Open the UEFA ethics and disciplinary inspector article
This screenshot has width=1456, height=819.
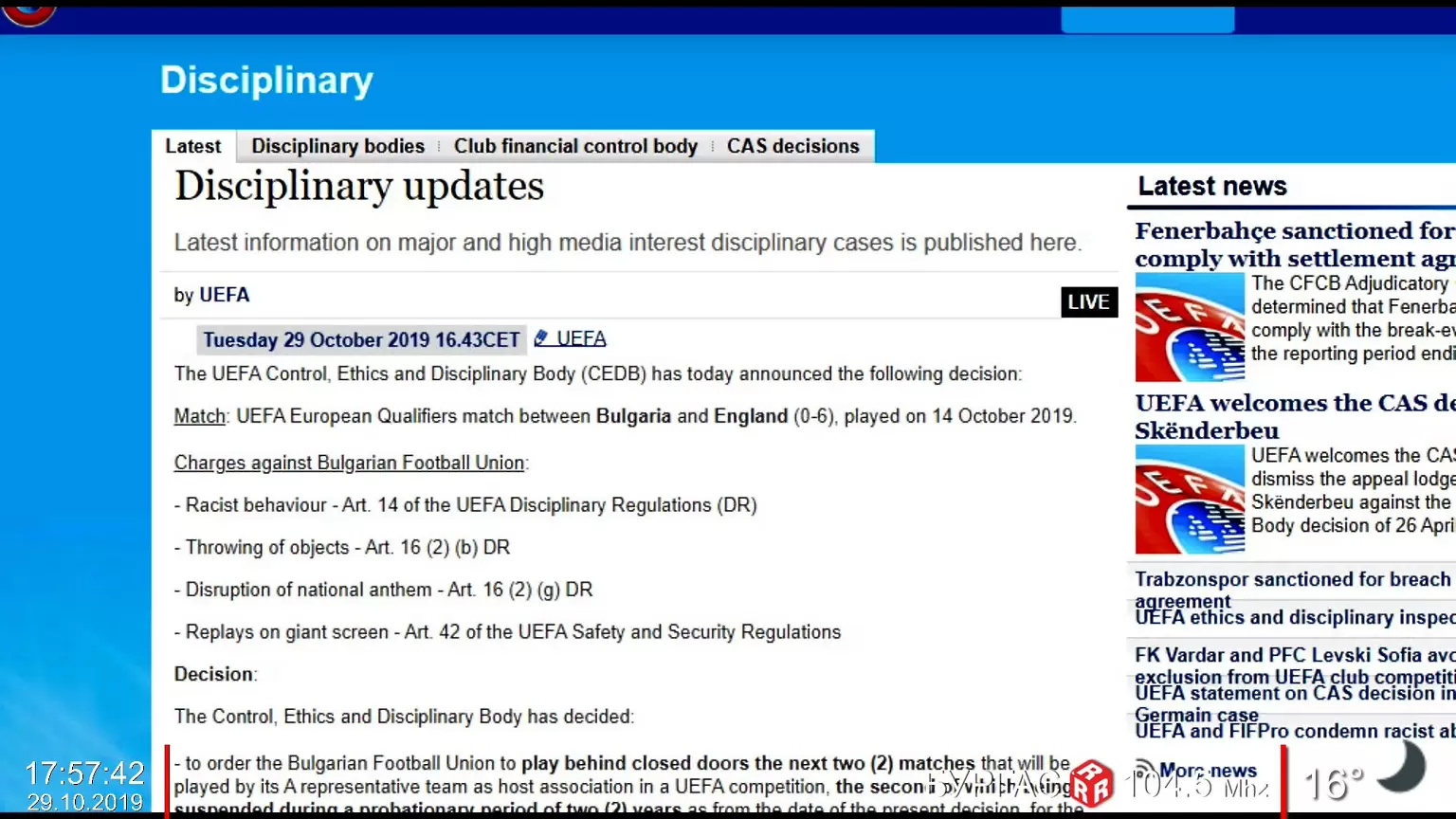point(1295,617)
